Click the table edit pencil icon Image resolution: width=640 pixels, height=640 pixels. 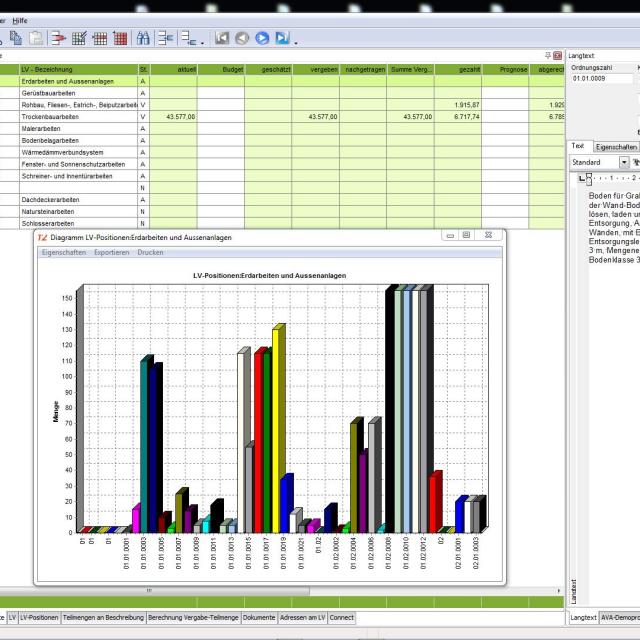coord(79,38)
